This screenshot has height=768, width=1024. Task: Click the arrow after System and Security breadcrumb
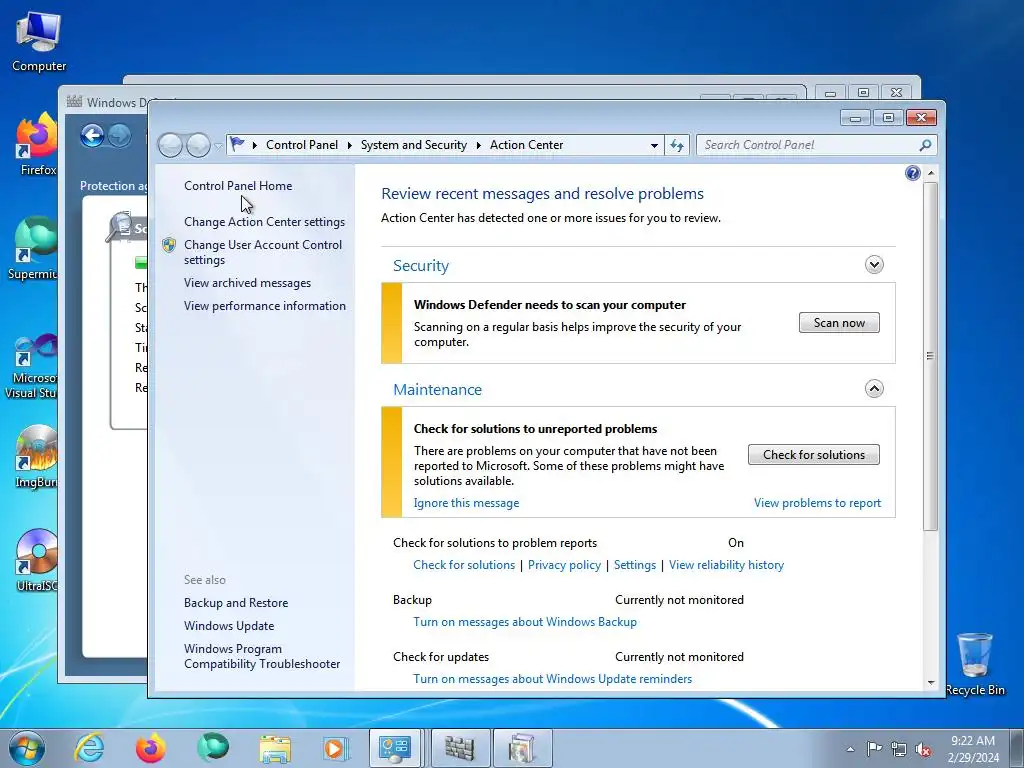(x=479, y=145)
